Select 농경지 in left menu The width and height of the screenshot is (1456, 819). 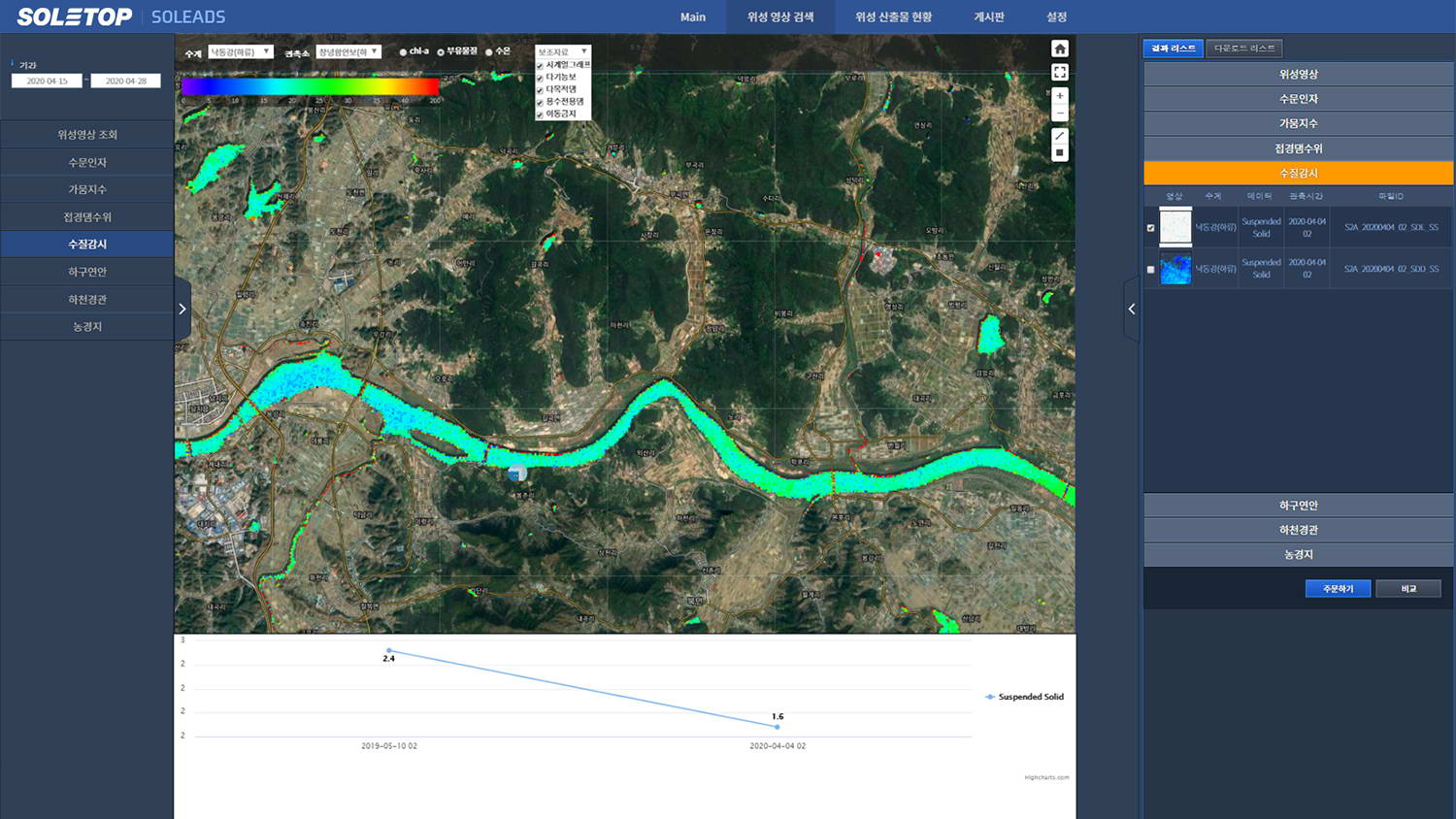pos(87,326)
